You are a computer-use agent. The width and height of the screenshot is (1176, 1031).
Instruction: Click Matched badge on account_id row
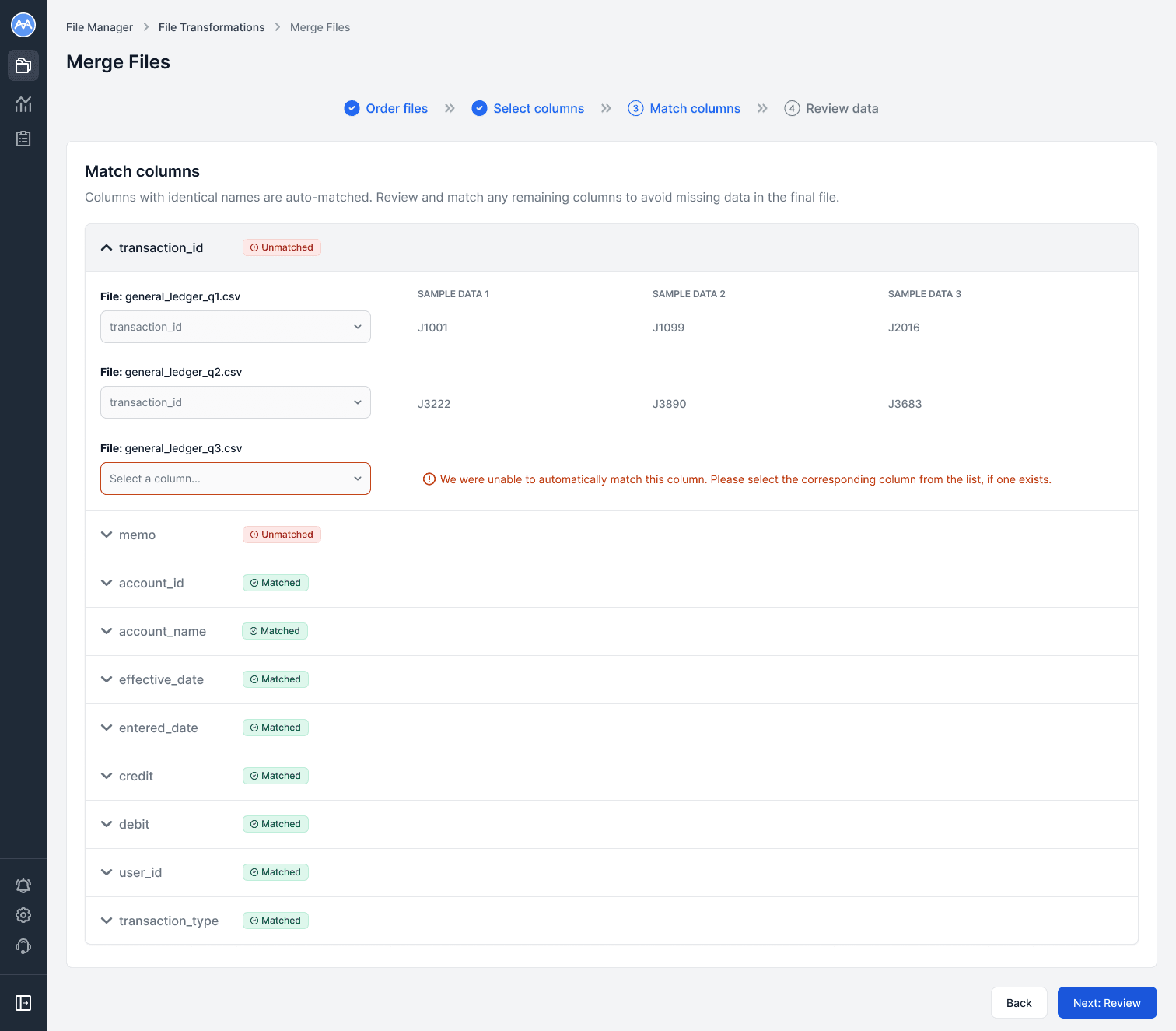pos(275,583)
